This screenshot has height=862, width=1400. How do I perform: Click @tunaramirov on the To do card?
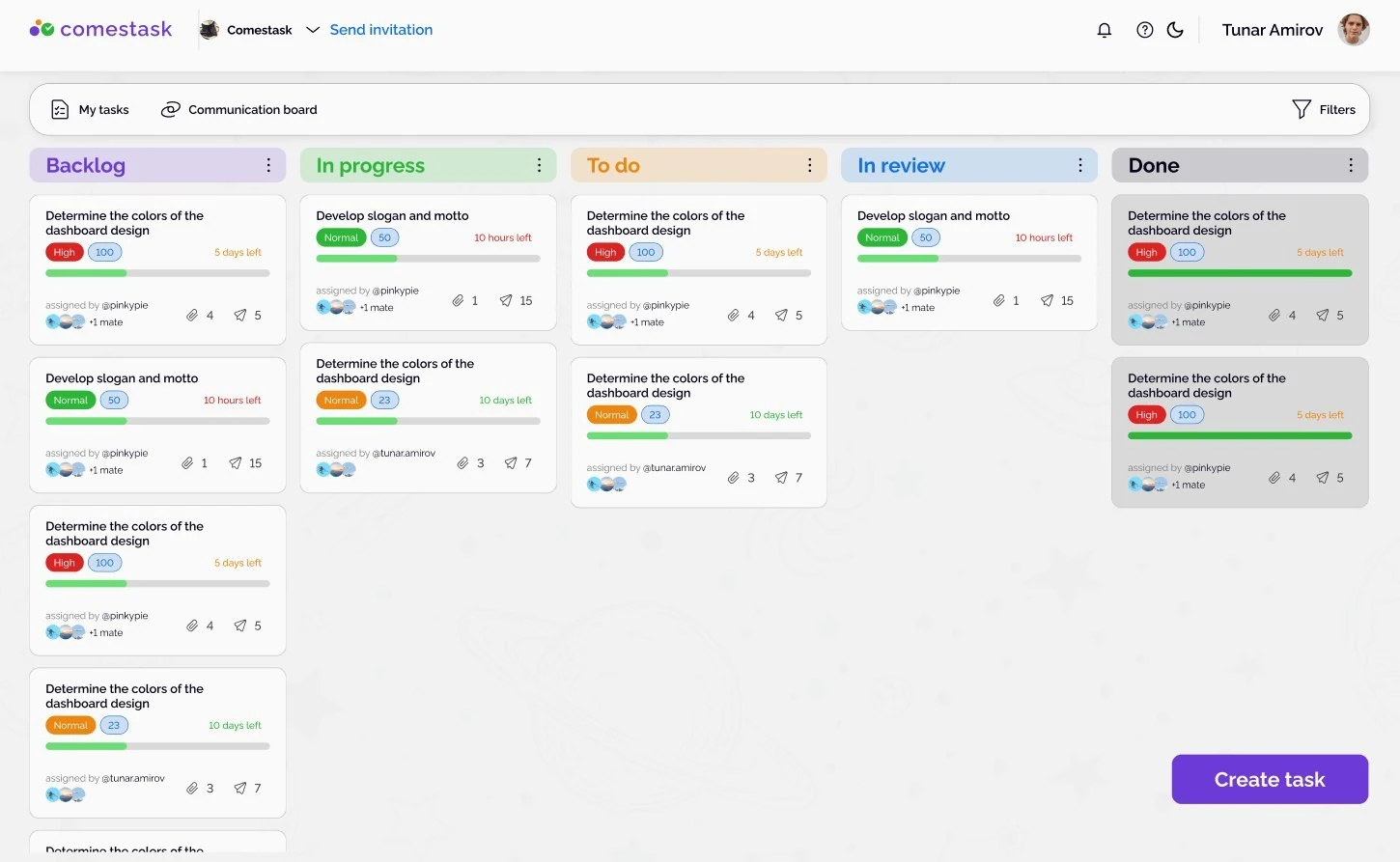coord(674,468)
